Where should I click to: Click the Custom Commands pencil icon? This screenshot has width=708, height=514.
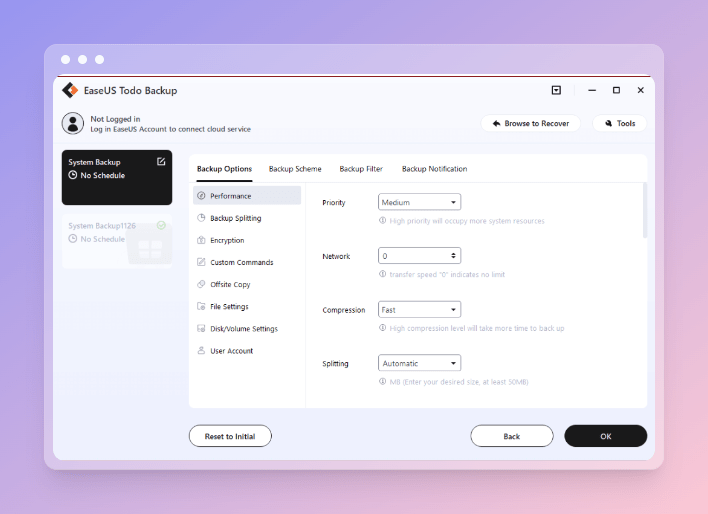click(201, 262)
